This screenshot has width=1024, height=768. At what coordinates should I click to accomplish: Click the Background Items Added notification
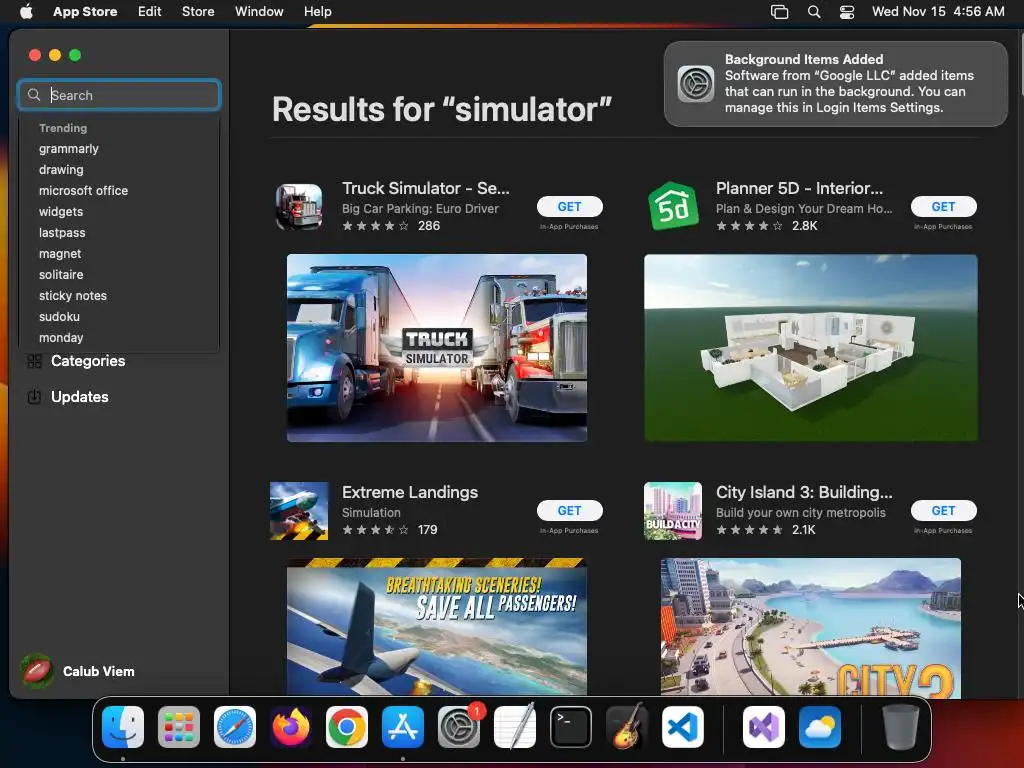tap(836, 84)
